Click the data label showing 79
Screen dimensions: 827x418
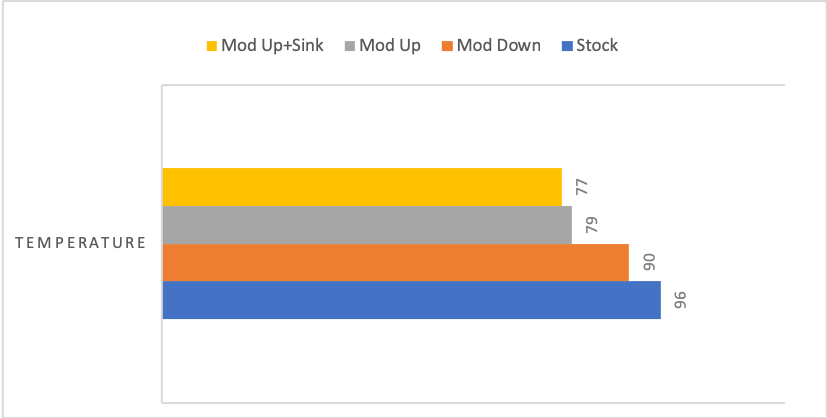(591, 225)
